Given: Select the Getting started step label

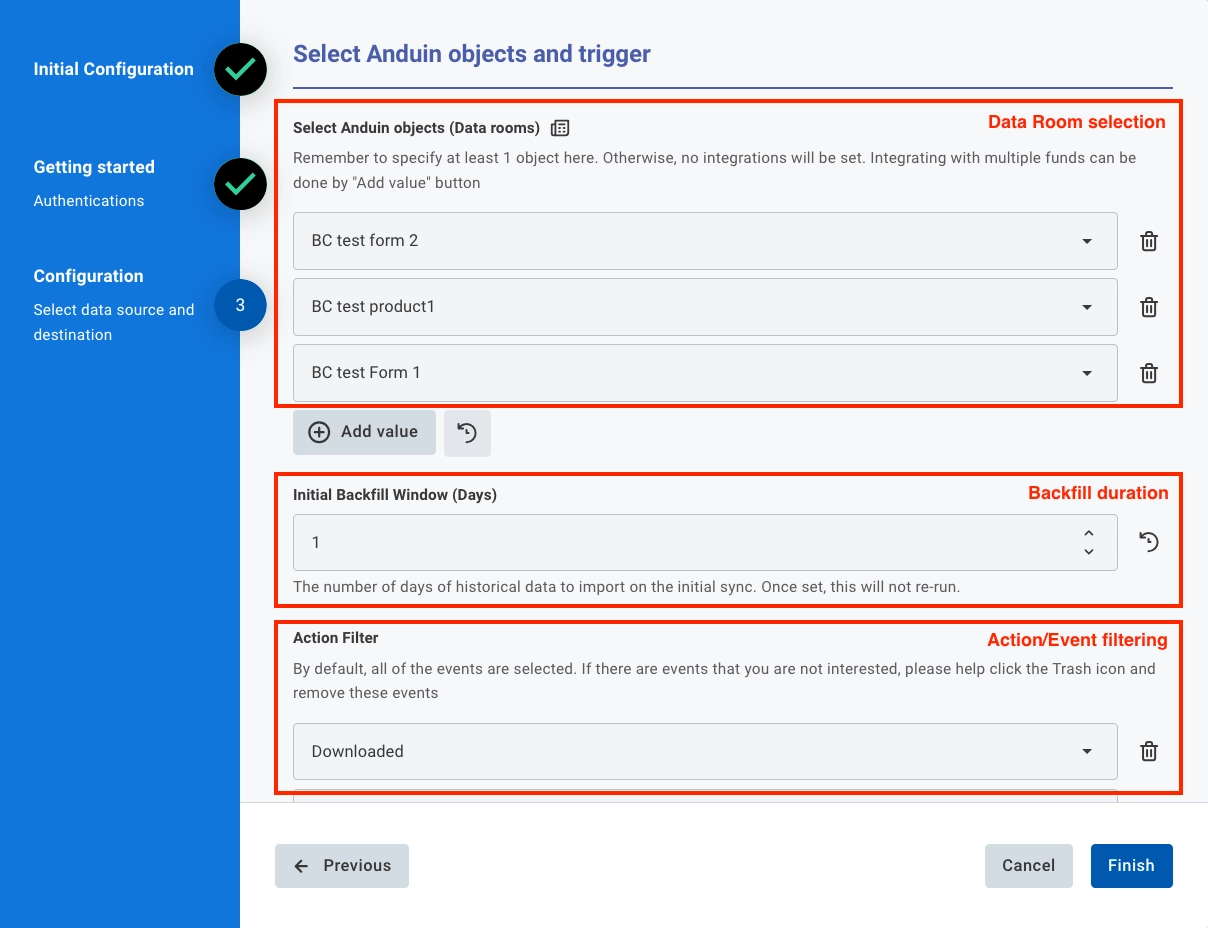Looking at the screenshot, I should pyautogui.click(x=94, y=167).
